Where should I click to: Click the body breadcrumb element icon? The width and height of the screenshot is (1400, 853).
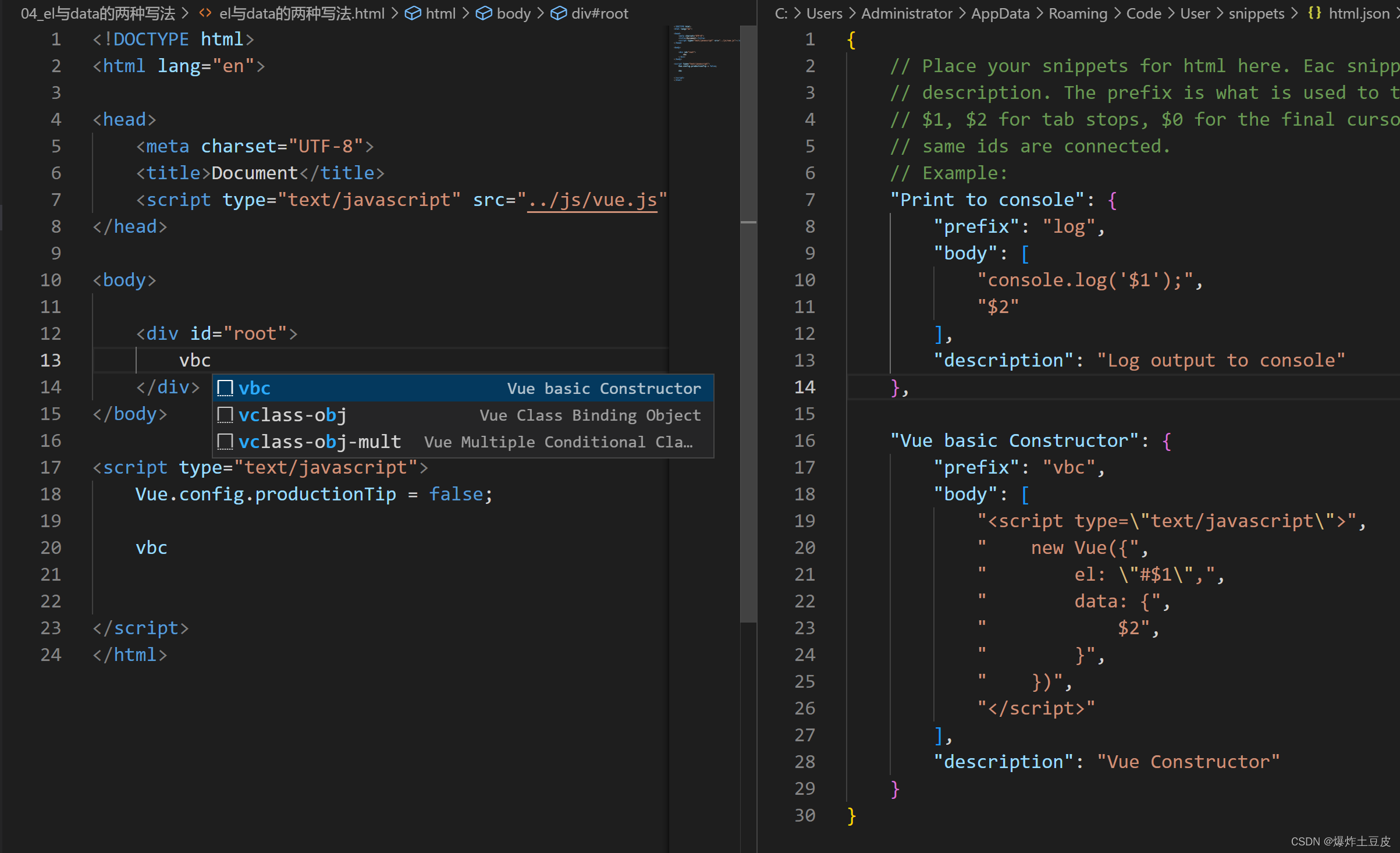(482, 12)
